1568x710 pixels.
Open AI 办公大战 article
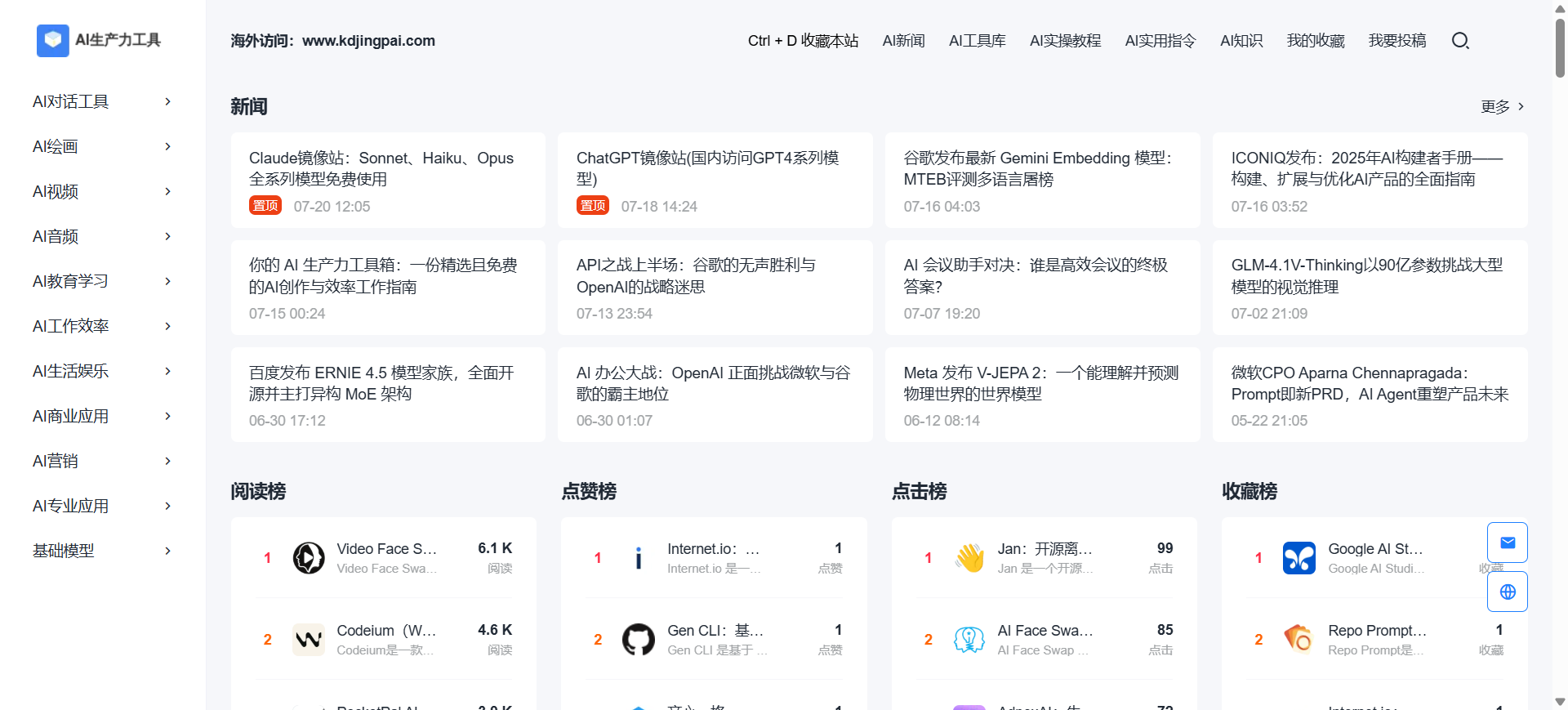pos(715,395)
